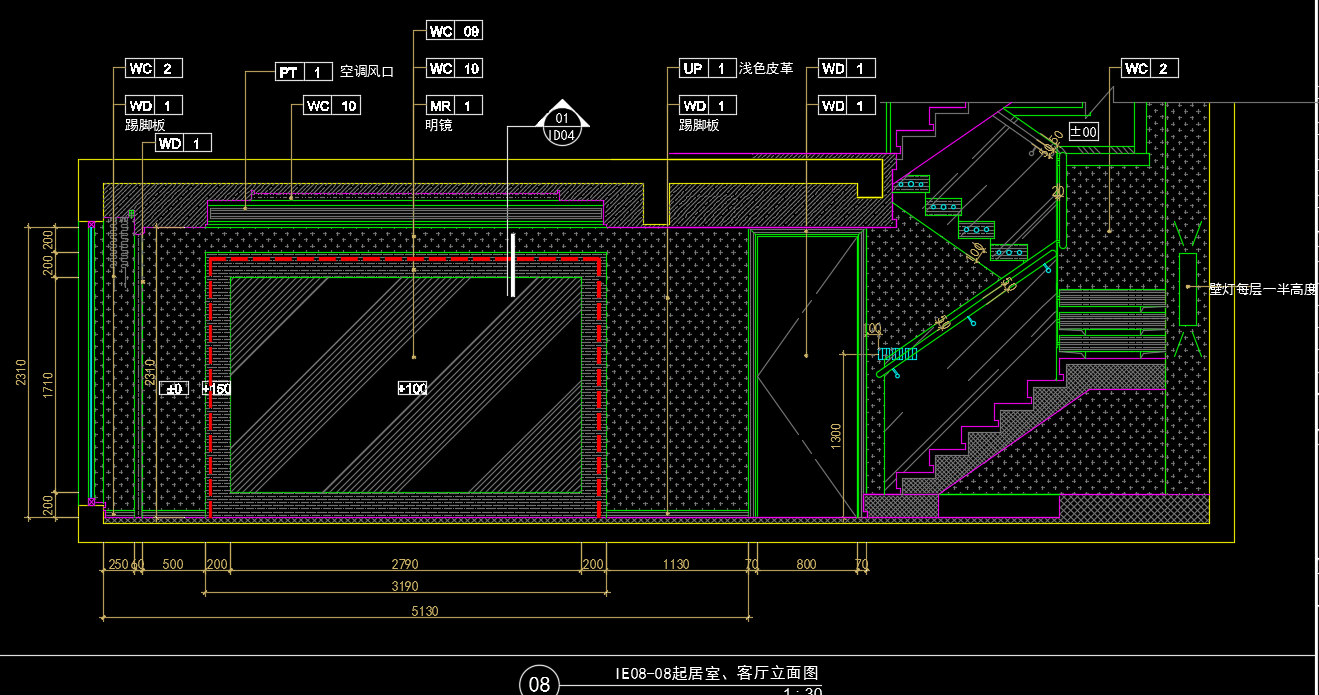This screenshot has height=695, width=1319.
Task: Select the MR 1 mirror tag
Action: click(x=454, y=105)
